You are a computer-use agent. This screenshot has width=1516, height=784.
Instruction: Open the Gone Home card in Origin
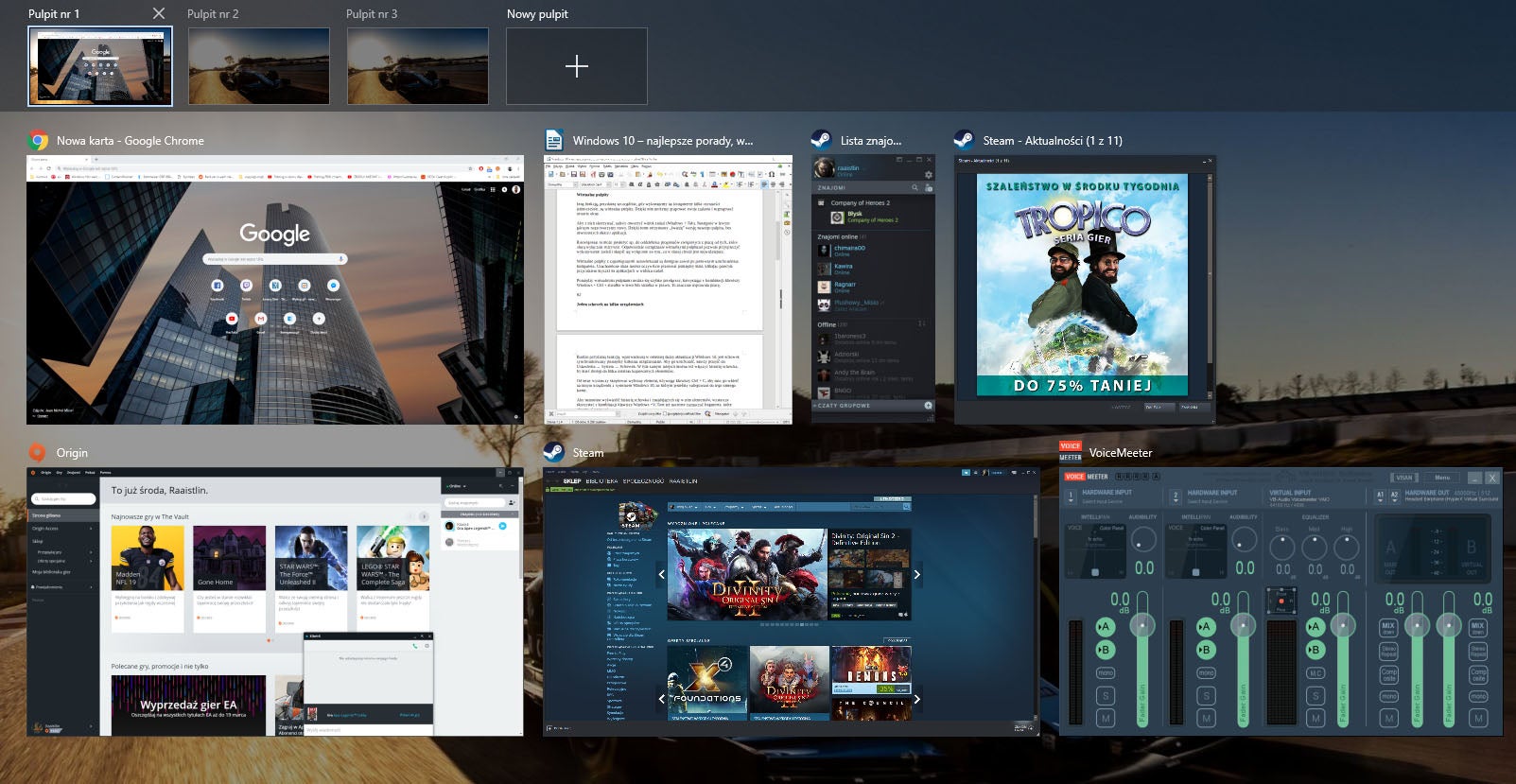230,579
